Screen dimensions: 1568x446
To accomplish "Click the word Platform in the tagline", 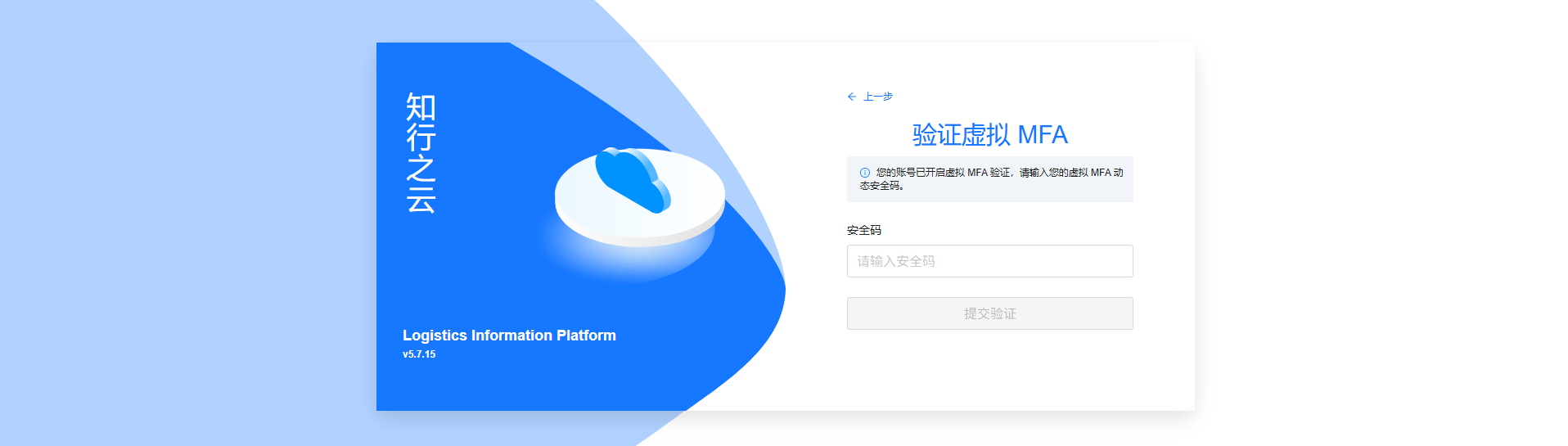I will coord(586,336).
